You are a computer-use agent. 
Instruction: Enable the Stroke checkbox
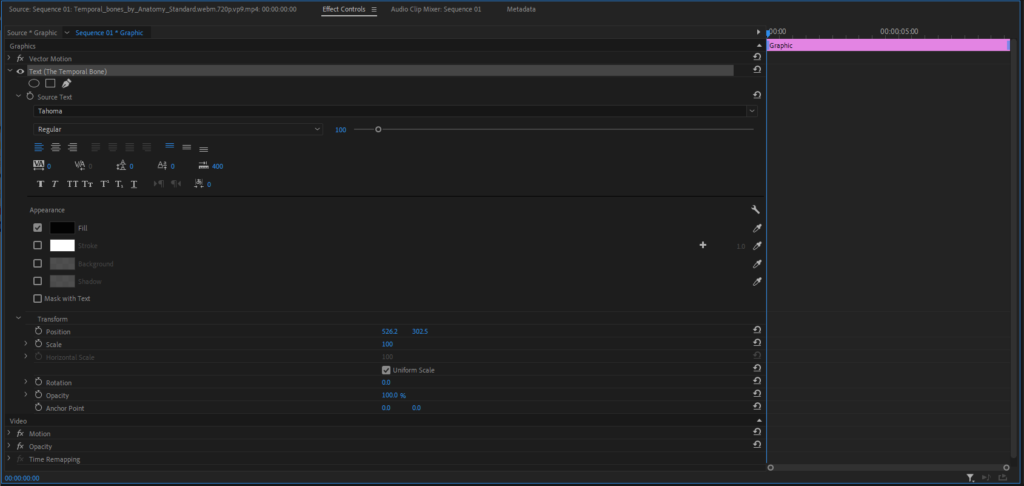[x=38, y=246]
